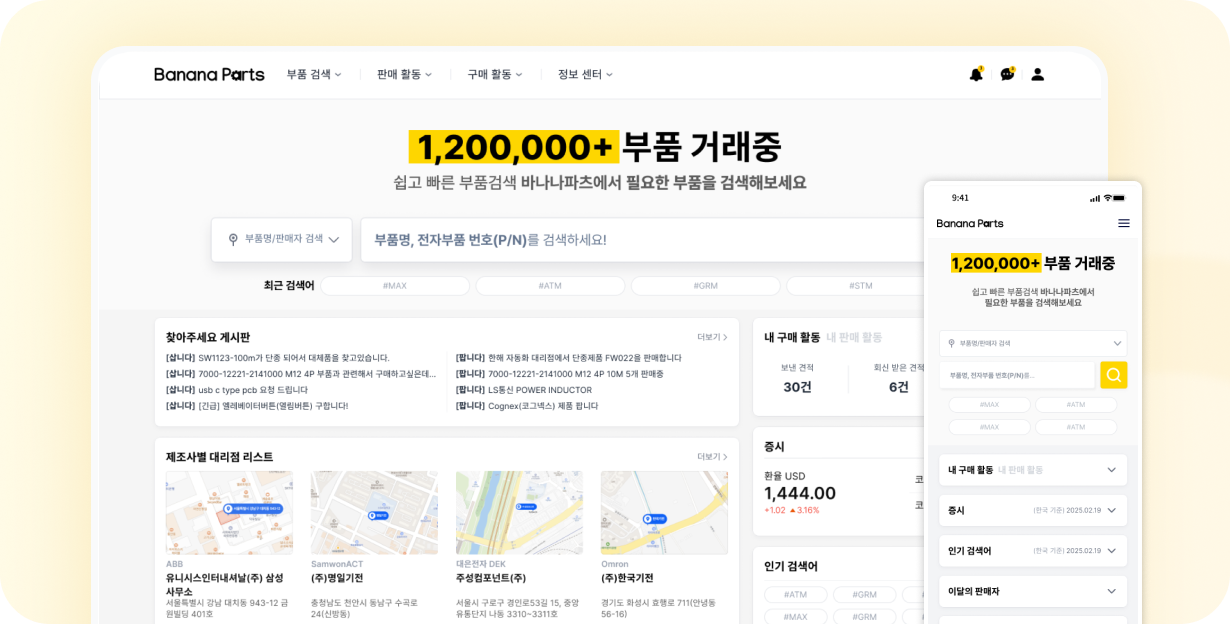This screenshot has height=624, width=1230.
Task: Expand the mobile 증시 section
Action: (1033, 510)
